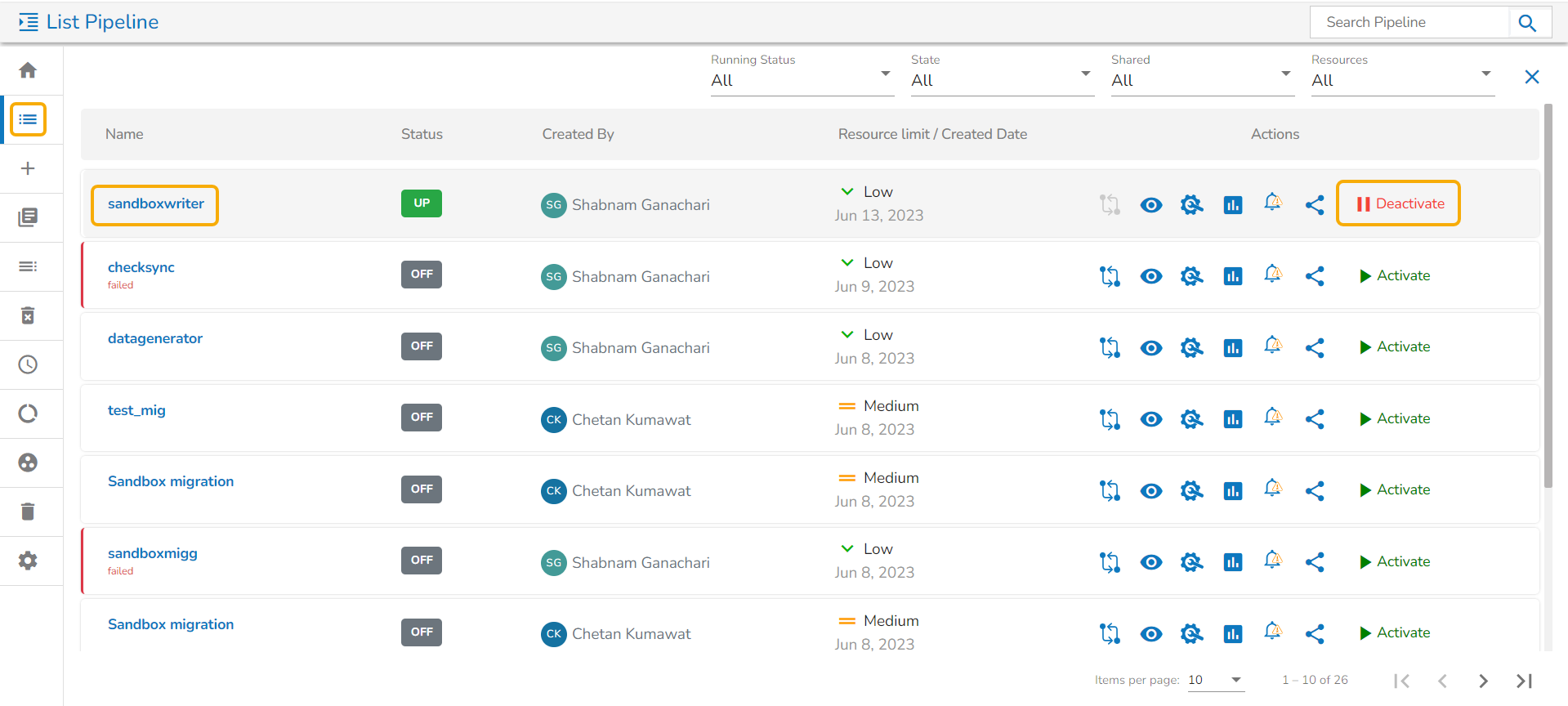Click the push/pull icon for sandboxmigg

pyautogui.click(x=1110, y=562)
